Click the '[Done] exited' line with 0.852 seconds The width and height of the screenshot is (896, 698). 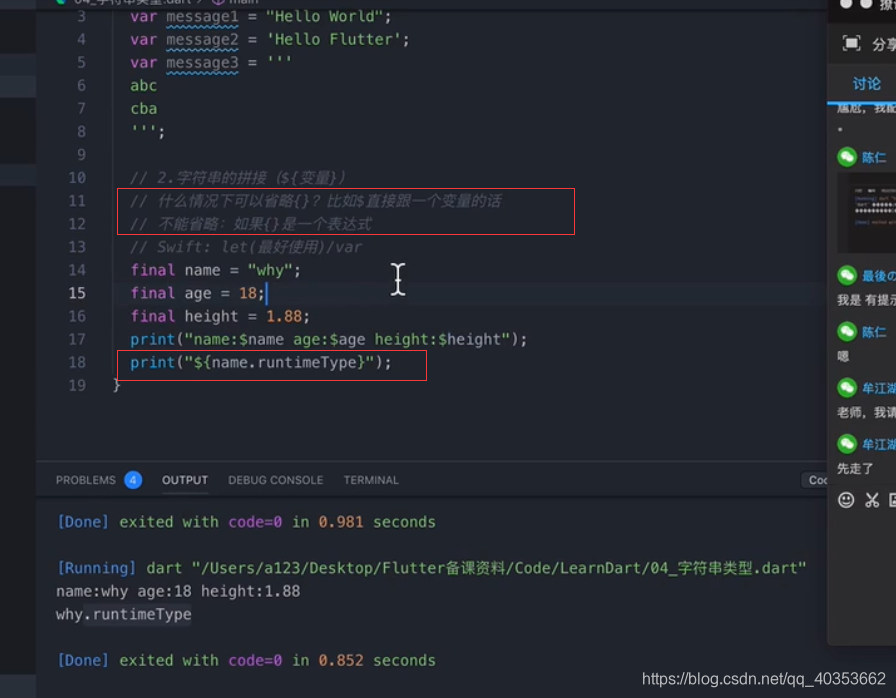pyautogui.click(x=246, y=660)
